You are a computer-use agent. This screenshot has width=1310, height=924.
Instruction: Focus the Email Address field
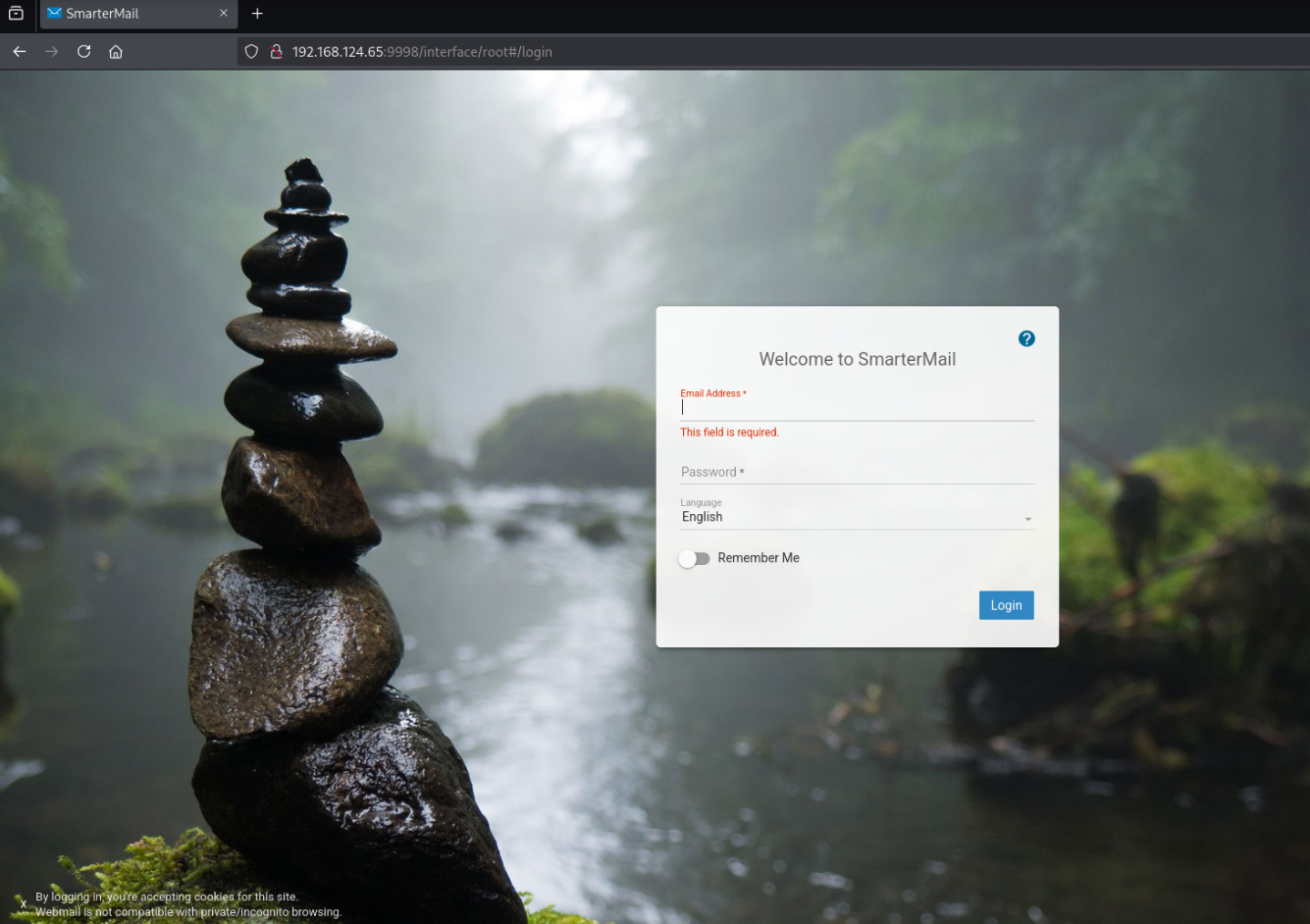(857, 405)
